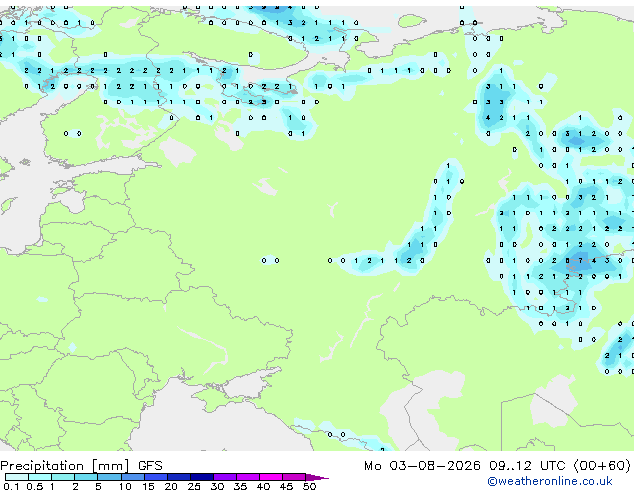This screenshot has width=634, height=490.
Task: Select the purple legend swatch for 30–35 mm
Action: (224, 477)
